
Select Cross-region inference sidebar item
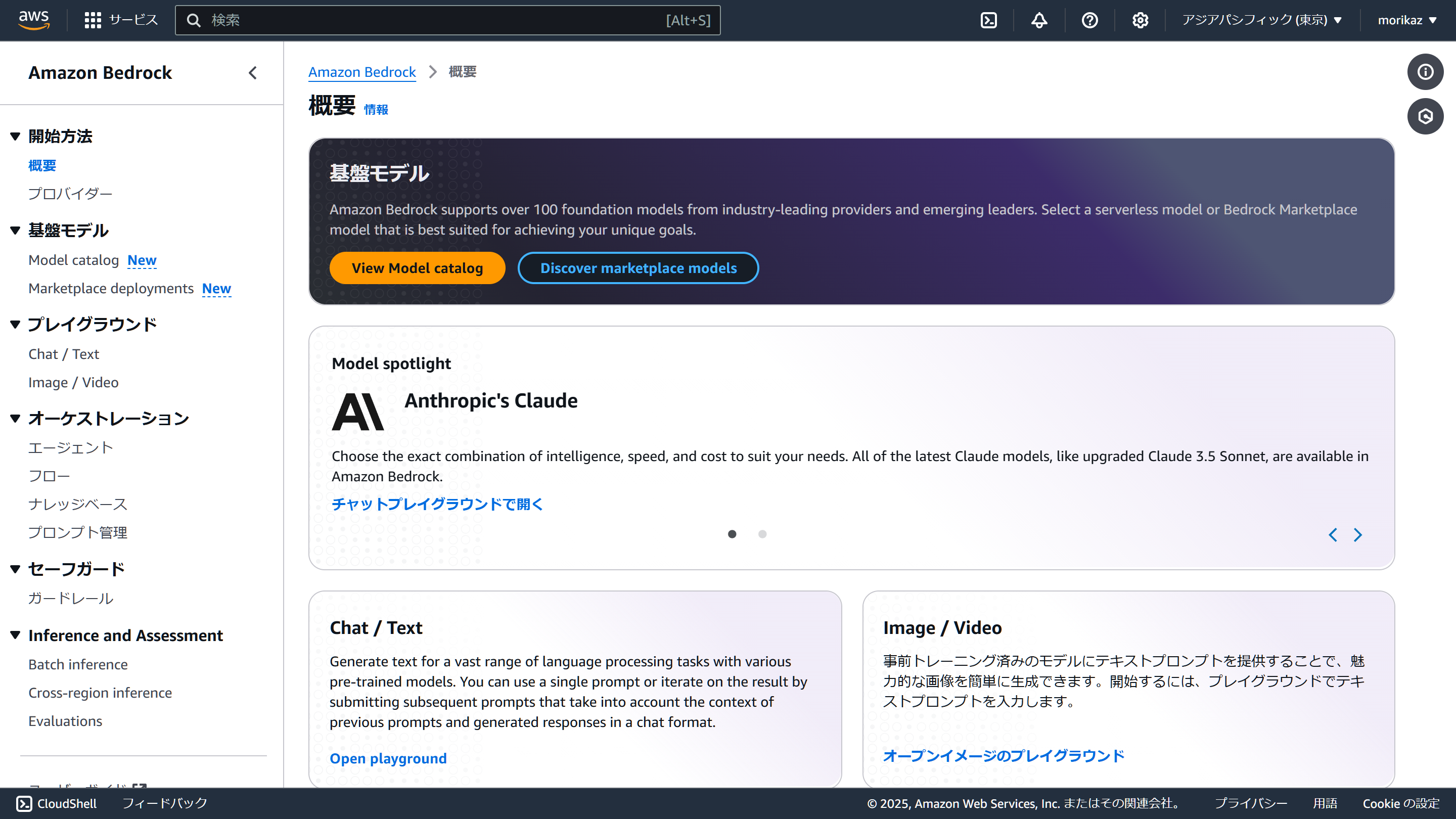(x=100, y=693)
